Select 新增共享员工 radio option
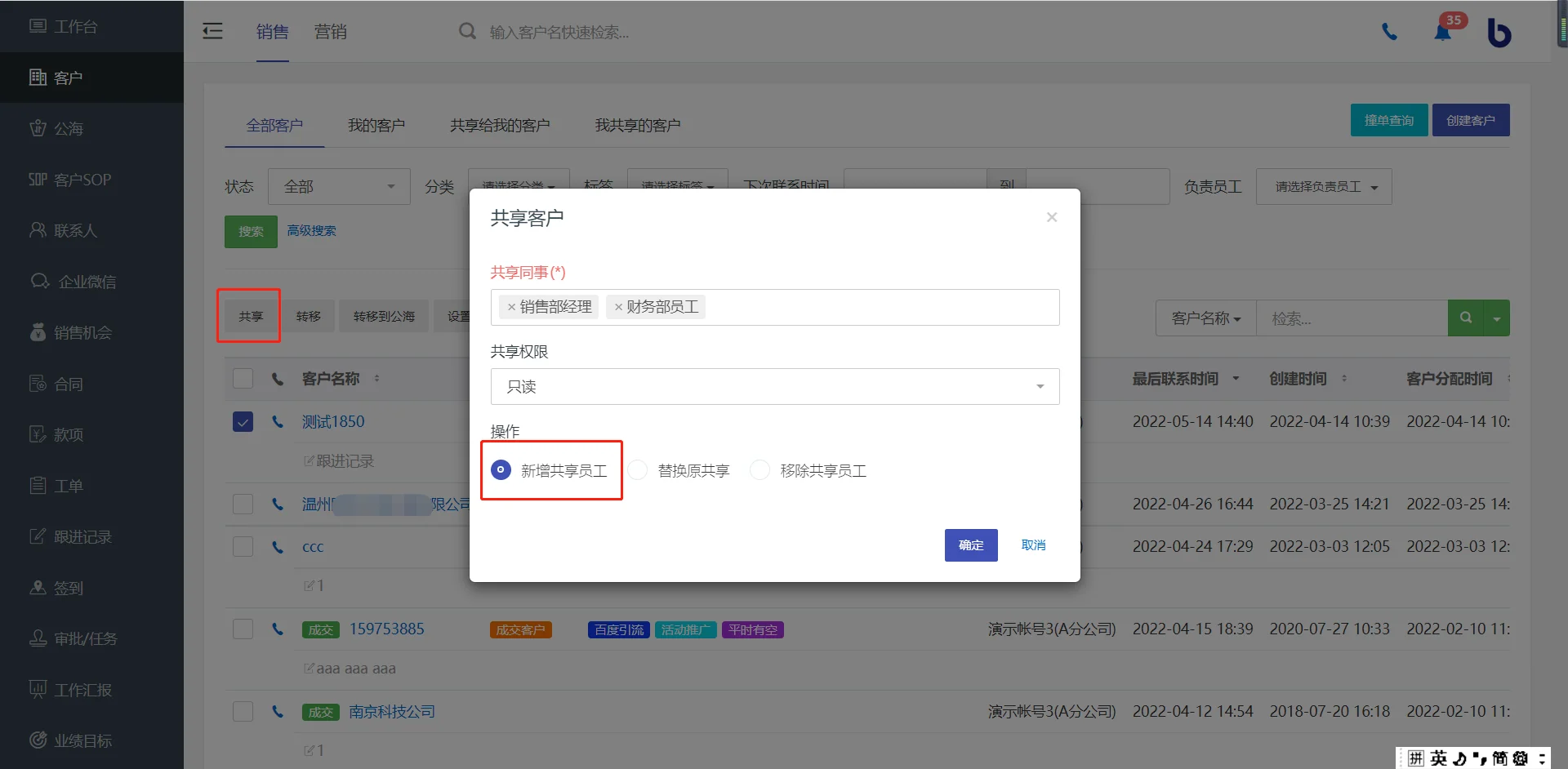 (501, 470)
